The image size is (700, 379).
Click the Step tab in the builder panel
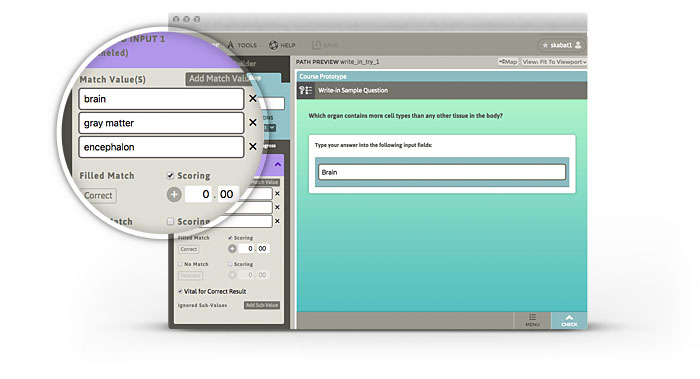point(255,78)
